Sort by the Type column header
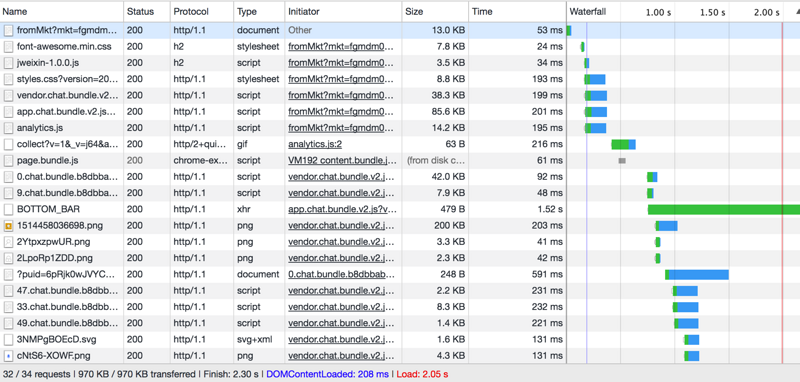800x382 pixels. 259,12
